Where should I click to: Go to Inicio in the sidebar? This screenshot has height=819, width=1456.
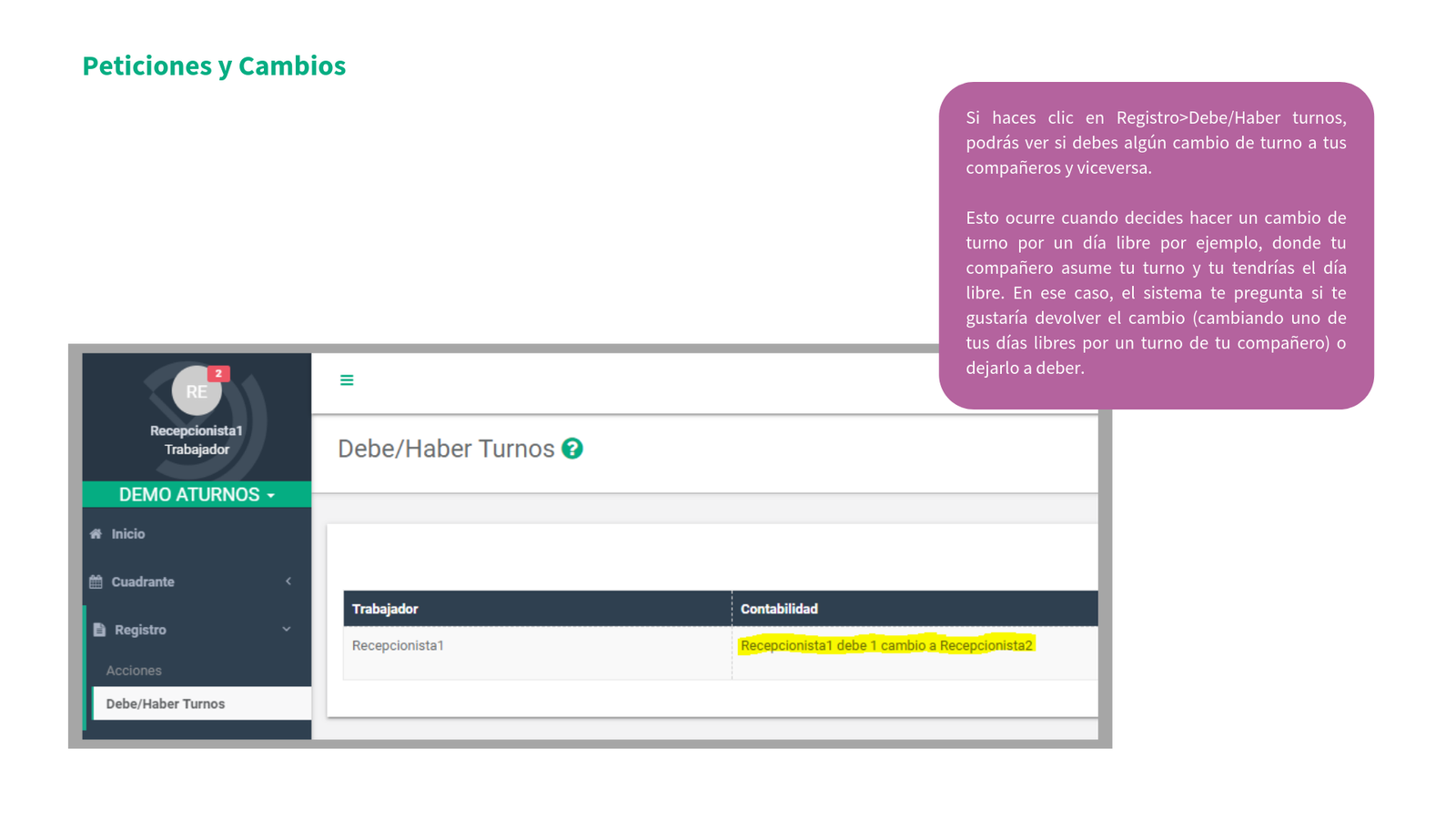coord(128,534)
